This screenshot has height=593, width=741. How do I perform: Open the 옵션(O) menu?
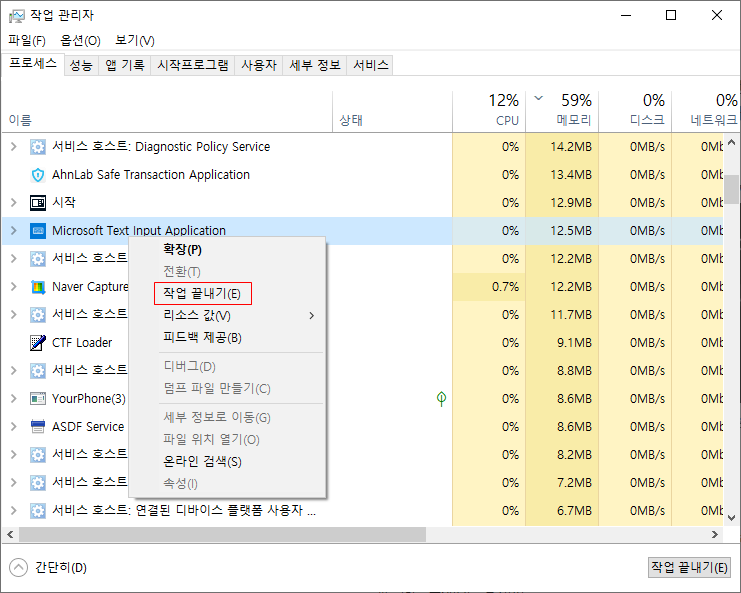point(80,41)
